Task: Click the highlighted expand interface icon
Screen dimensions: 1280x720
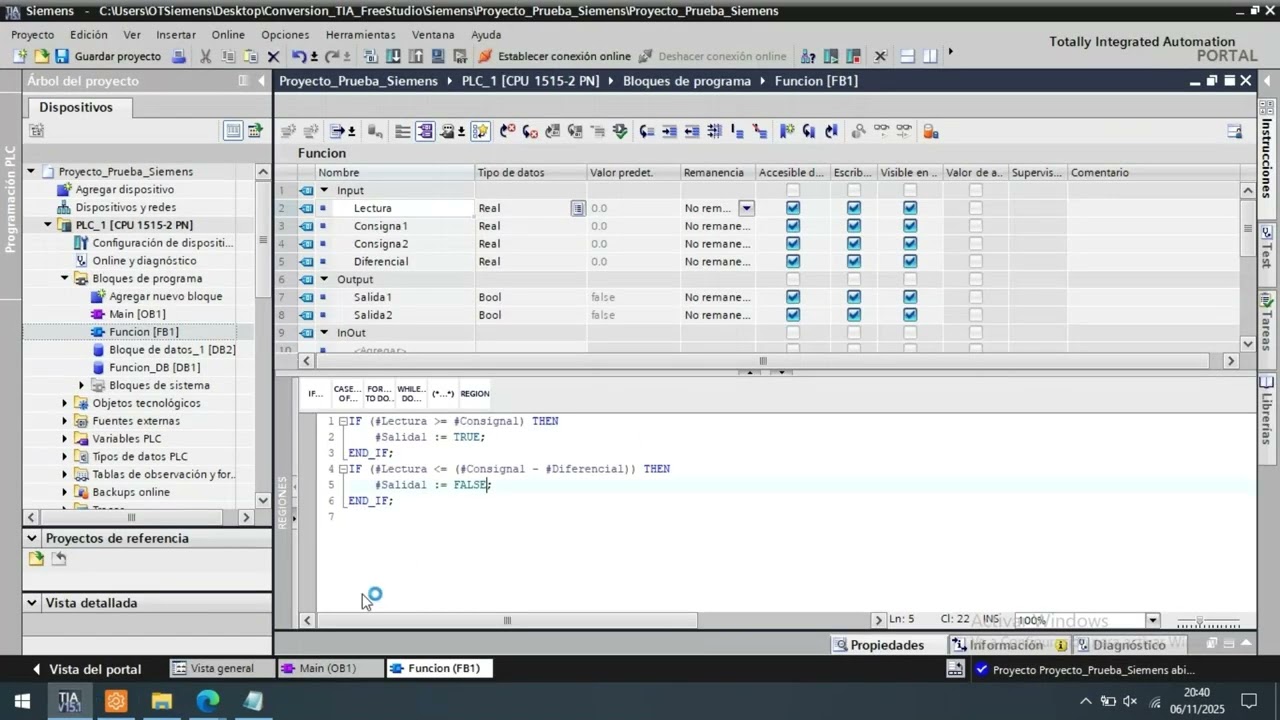Action: click(x=425, y=131)
